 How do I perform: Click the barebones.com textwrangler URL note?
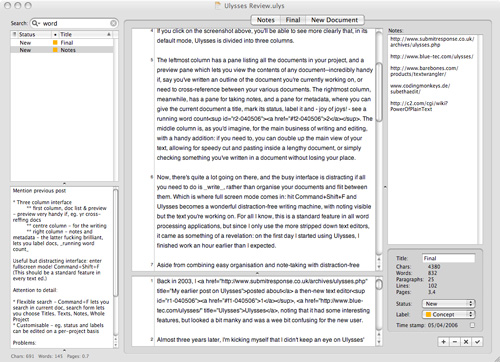(424, 71)
